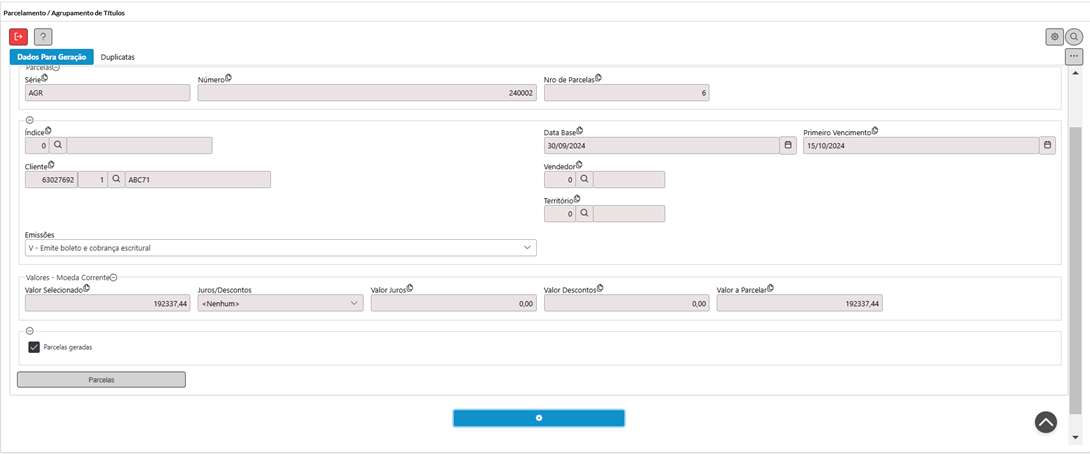Click the red exit icon button
The height and width of the screenshot is (454, 1090).
point(19,37)
